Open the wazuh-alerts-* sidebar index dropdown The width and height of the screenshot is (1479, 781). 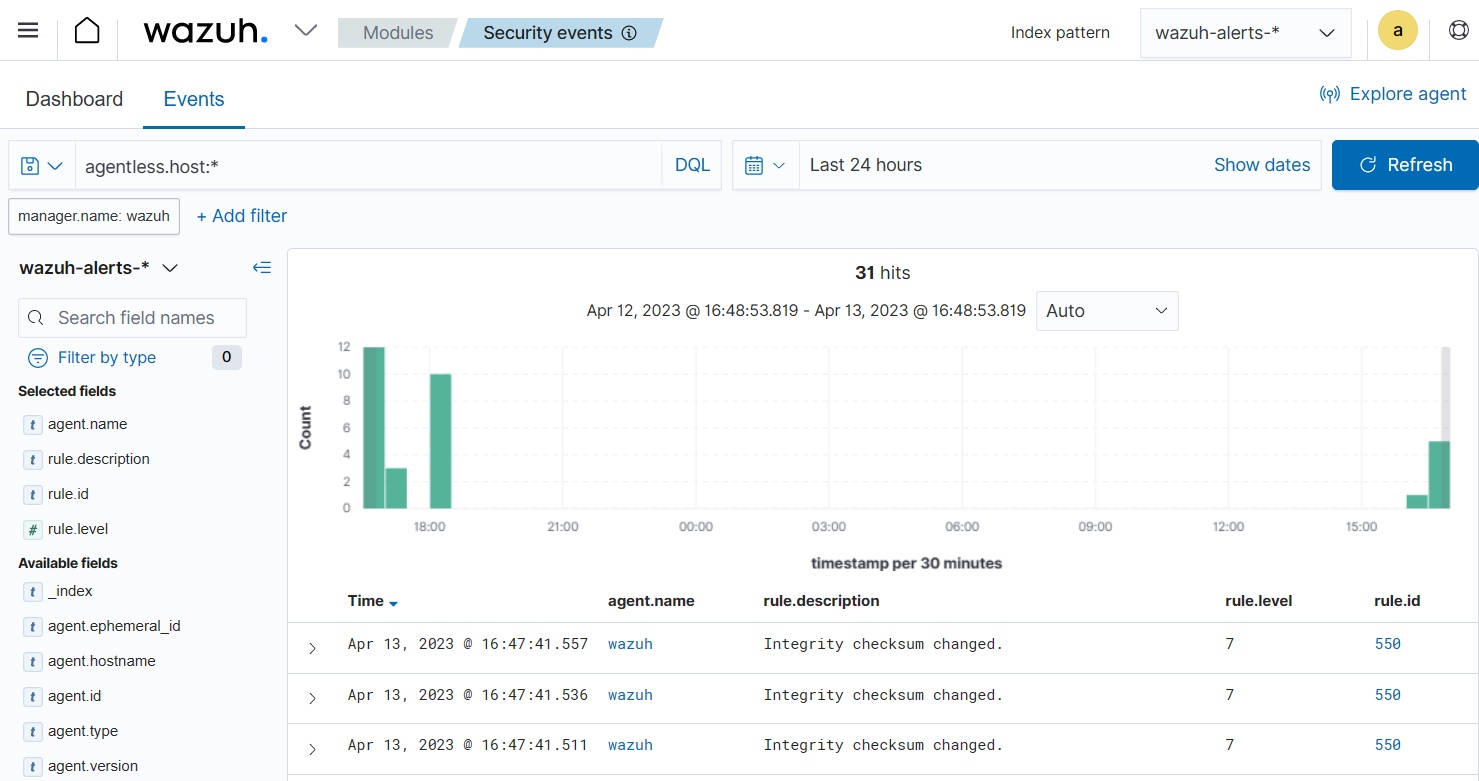click(x=99, y=267)
